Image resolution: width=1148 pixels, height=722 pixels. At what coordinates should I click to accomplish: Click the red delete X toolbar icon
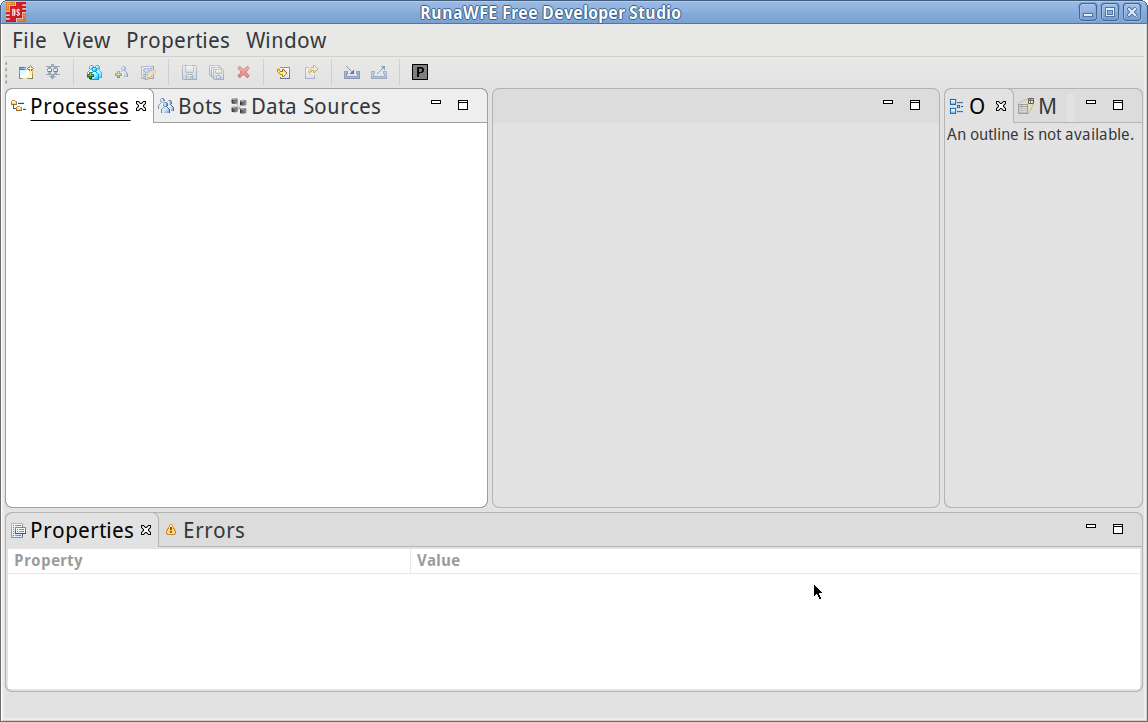243,72
